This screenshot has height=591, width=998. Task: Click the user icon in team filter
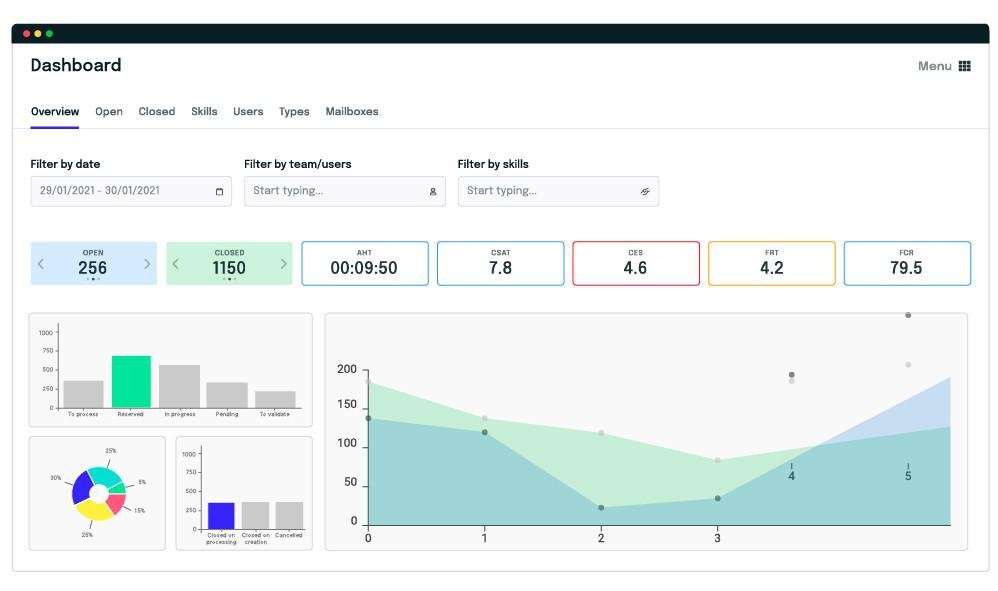click(433, 191)
